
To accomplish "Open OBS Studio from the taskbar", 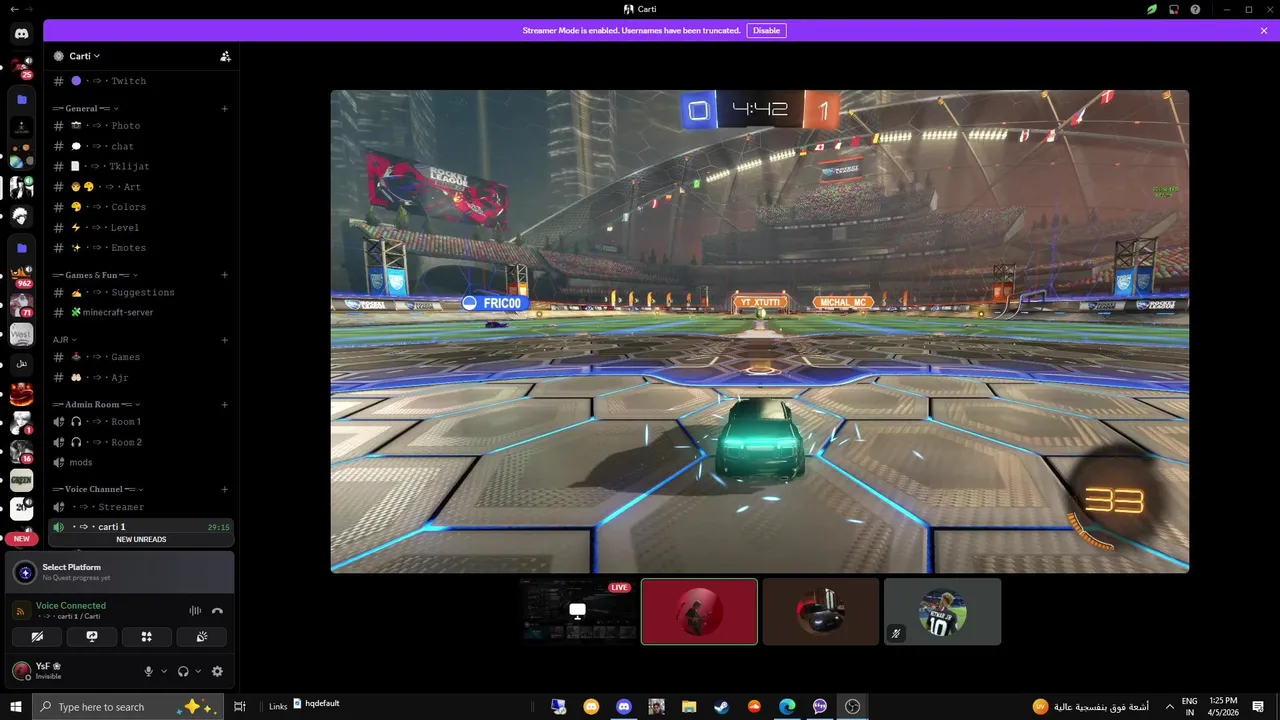I will pos(853,706).
